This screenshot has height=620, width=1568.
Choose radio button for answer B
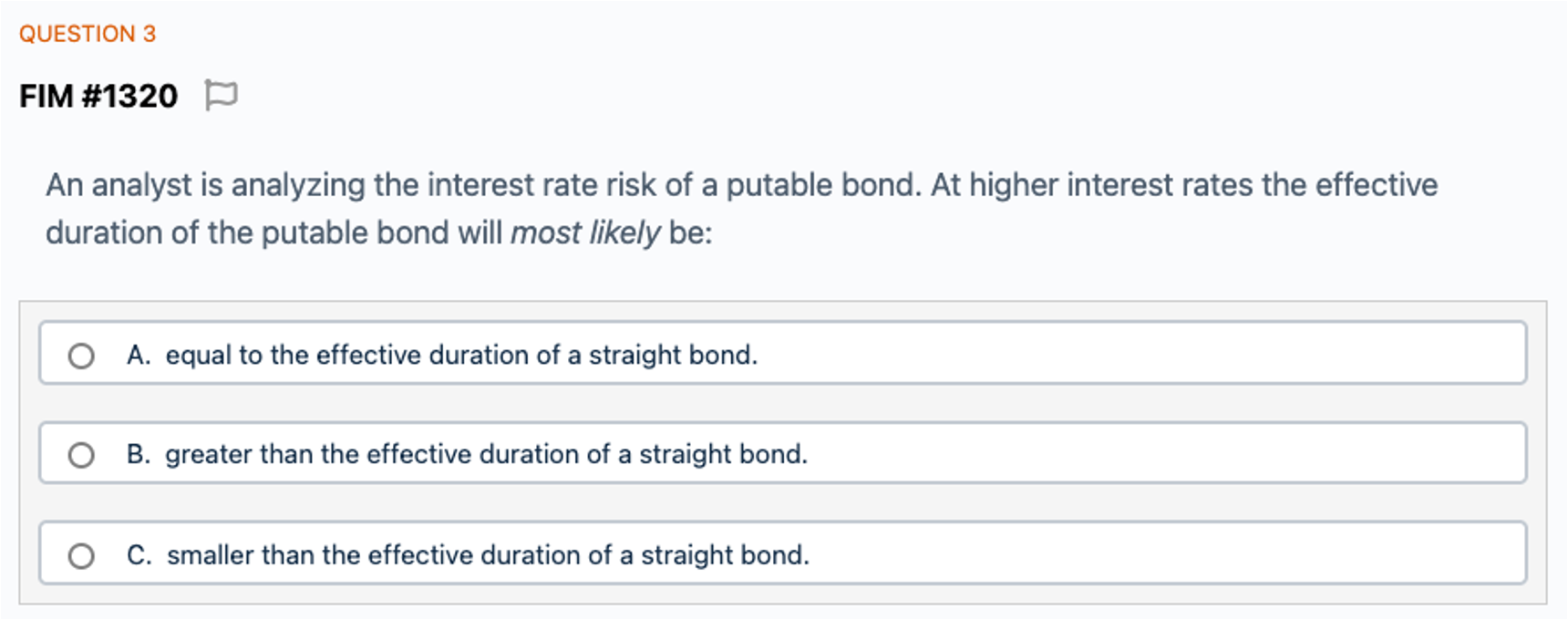pyautogui.click(x=81, y=455)
